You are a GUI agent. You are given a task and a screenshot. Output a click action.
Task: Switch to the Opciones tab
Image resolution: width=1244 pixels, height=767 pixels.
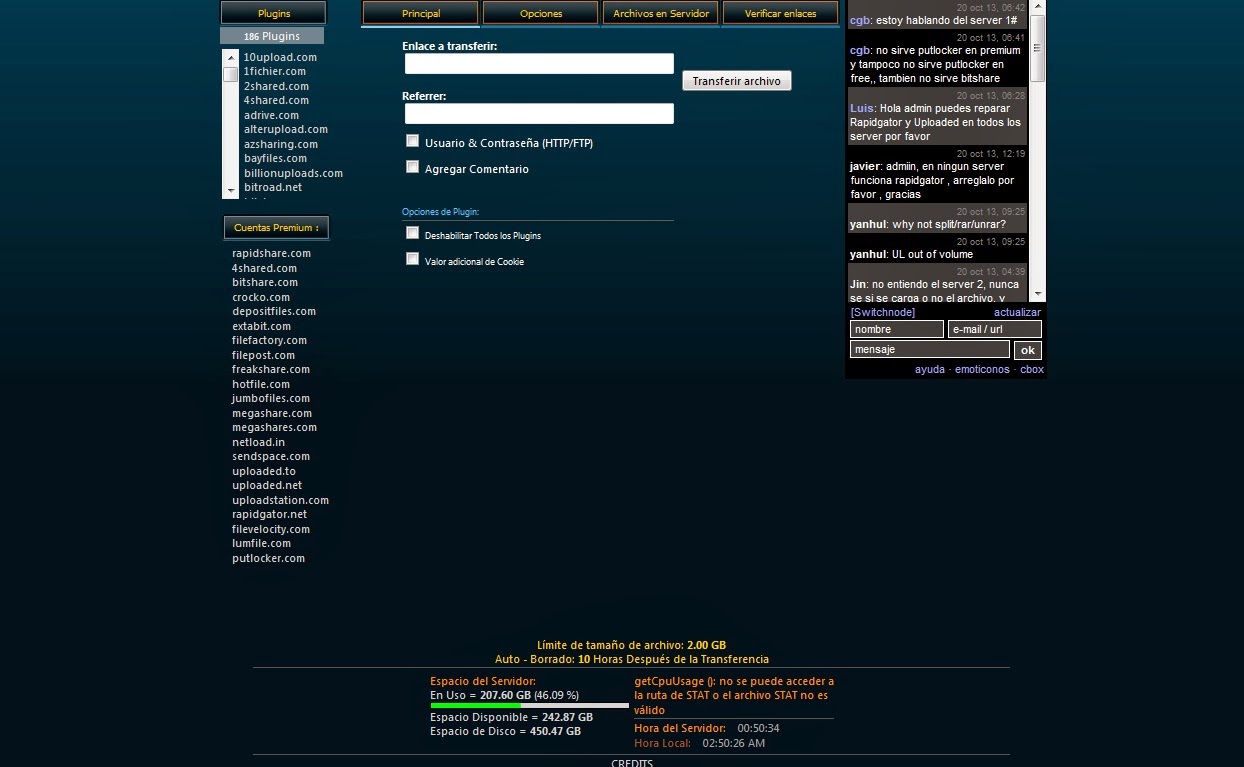pyautogui.click(x=540, y=14)
